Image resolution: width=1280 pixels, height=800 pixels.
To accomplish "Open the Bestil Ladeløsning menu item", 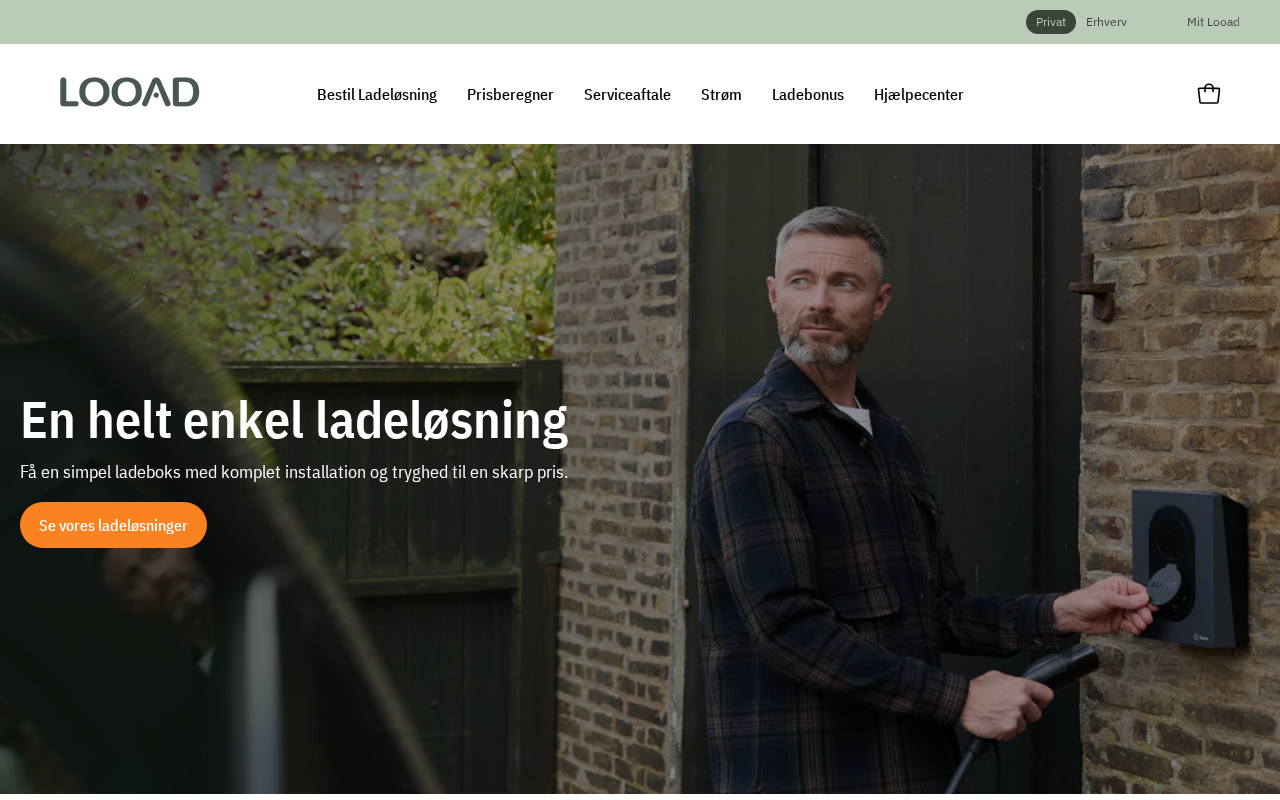I will (x=377, y=94).
